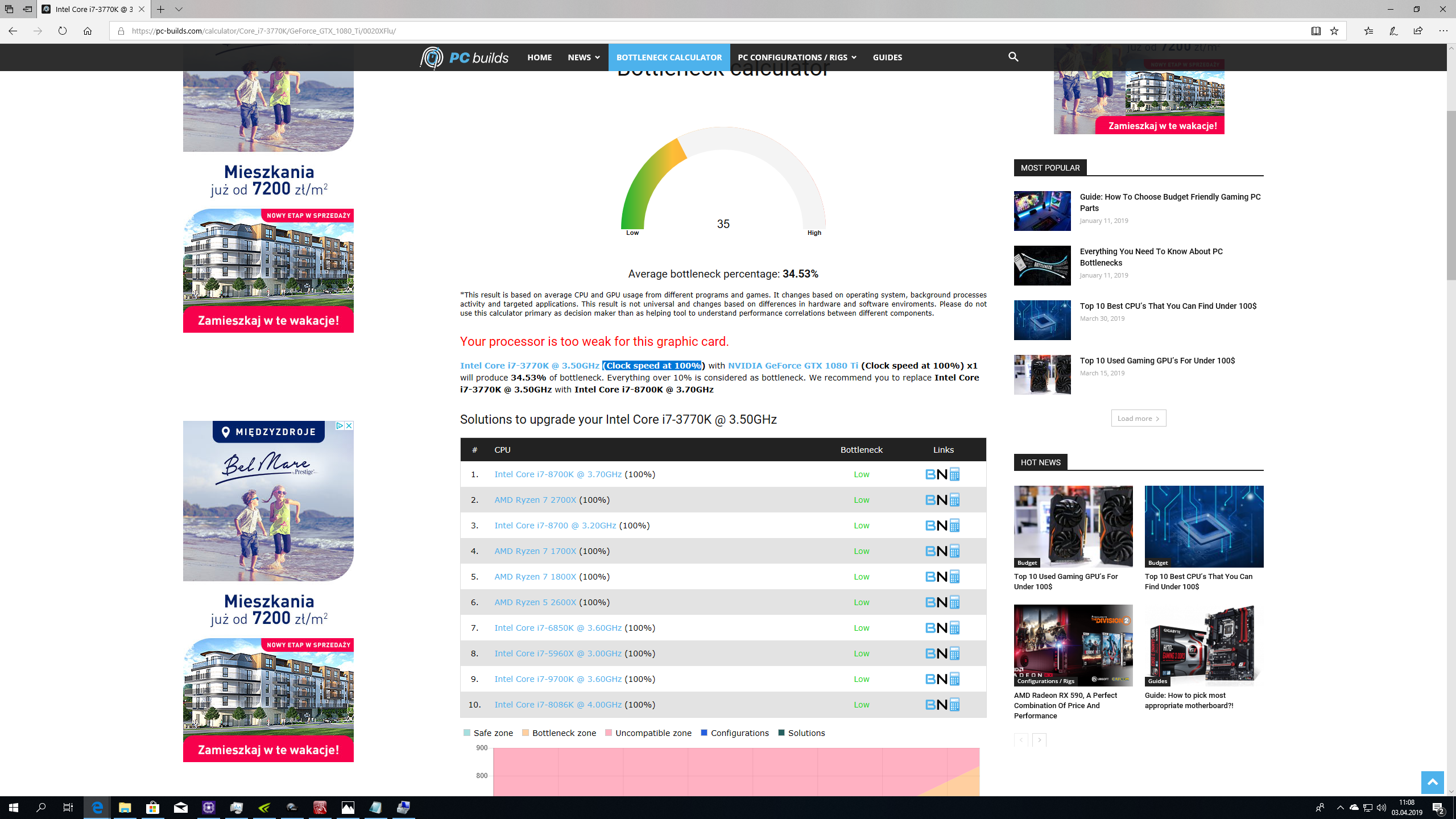Click the N icon in Ryzen 7 2700X row
This screenshot has width=1456, height=819.
942,500
